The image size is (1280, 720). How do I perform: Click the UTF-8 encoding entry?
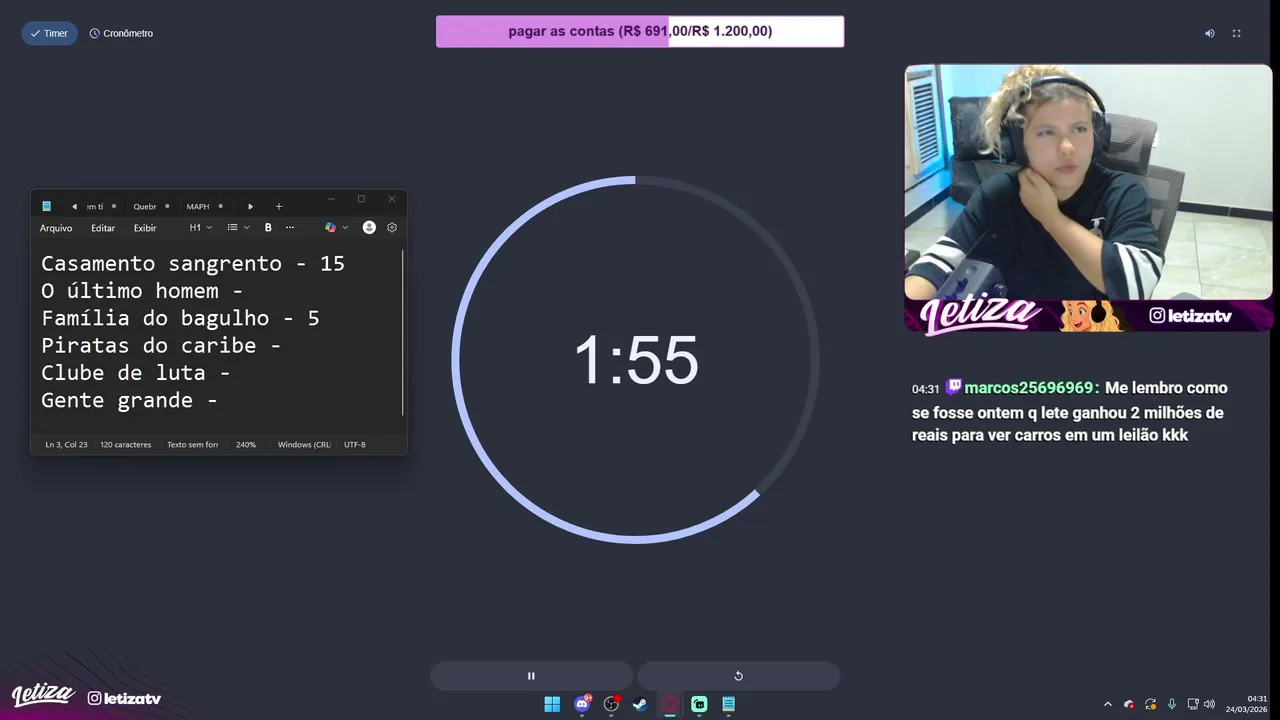pos(355,444)
